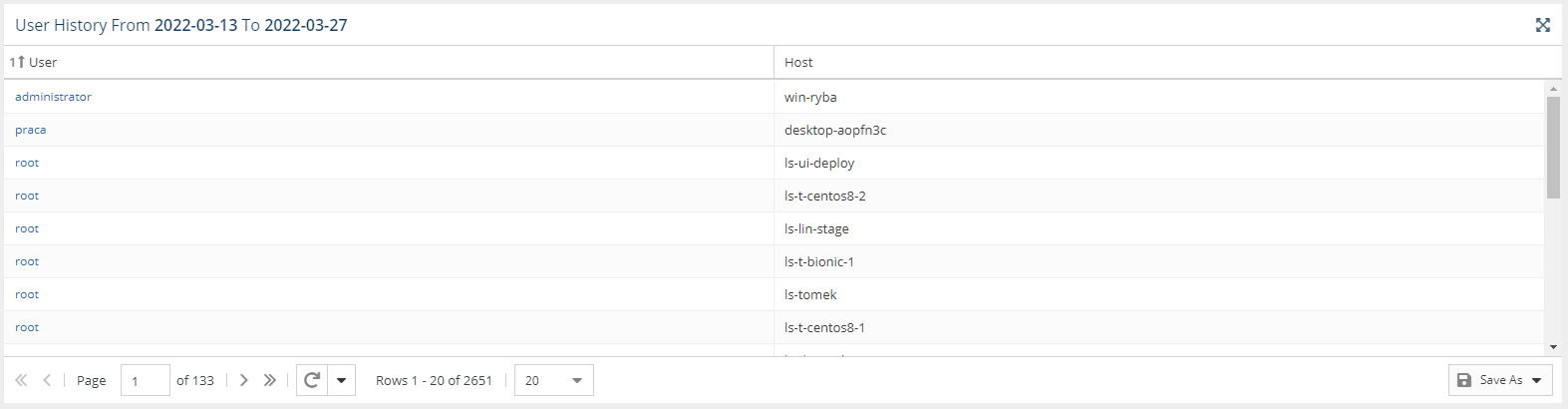Image resolution: width=1568 pixels, height=409 pixels.
Task: Open the Save As dropdown
Action: pyautogui.click(x=1500, y=380)
